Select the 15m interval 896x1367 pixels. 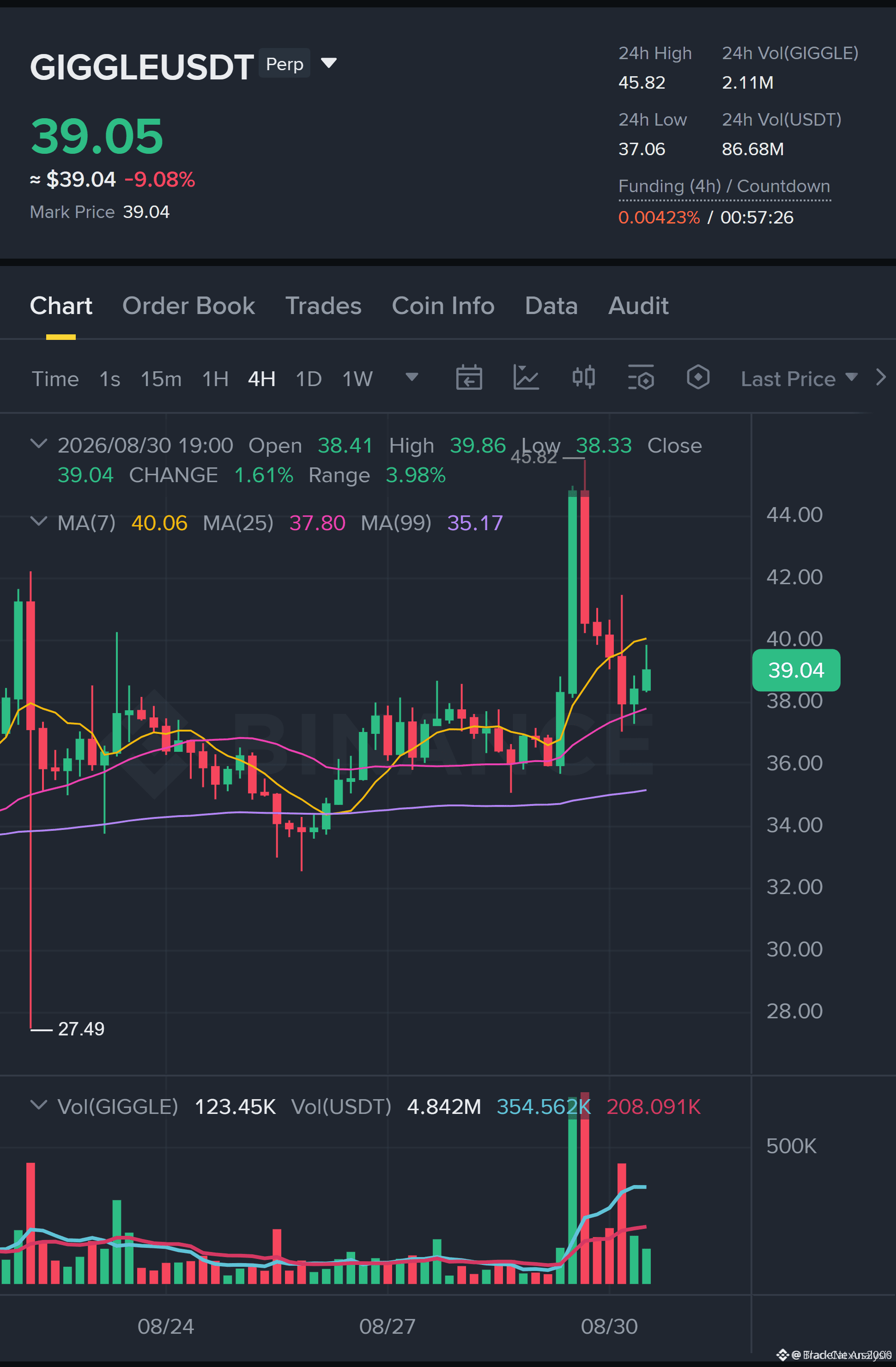tap(161, 379)
